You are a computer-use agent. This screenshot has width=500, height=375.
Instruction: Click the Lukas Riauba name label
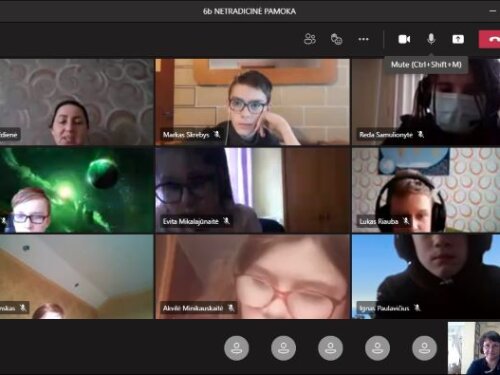379,221
